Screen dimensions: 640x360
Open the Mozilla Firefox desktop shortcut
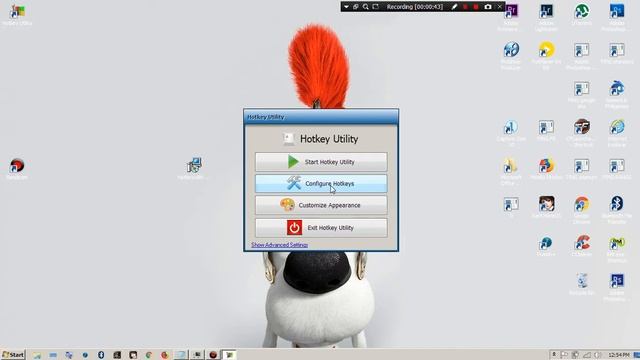pyautogui.click(x=546, y=169)
